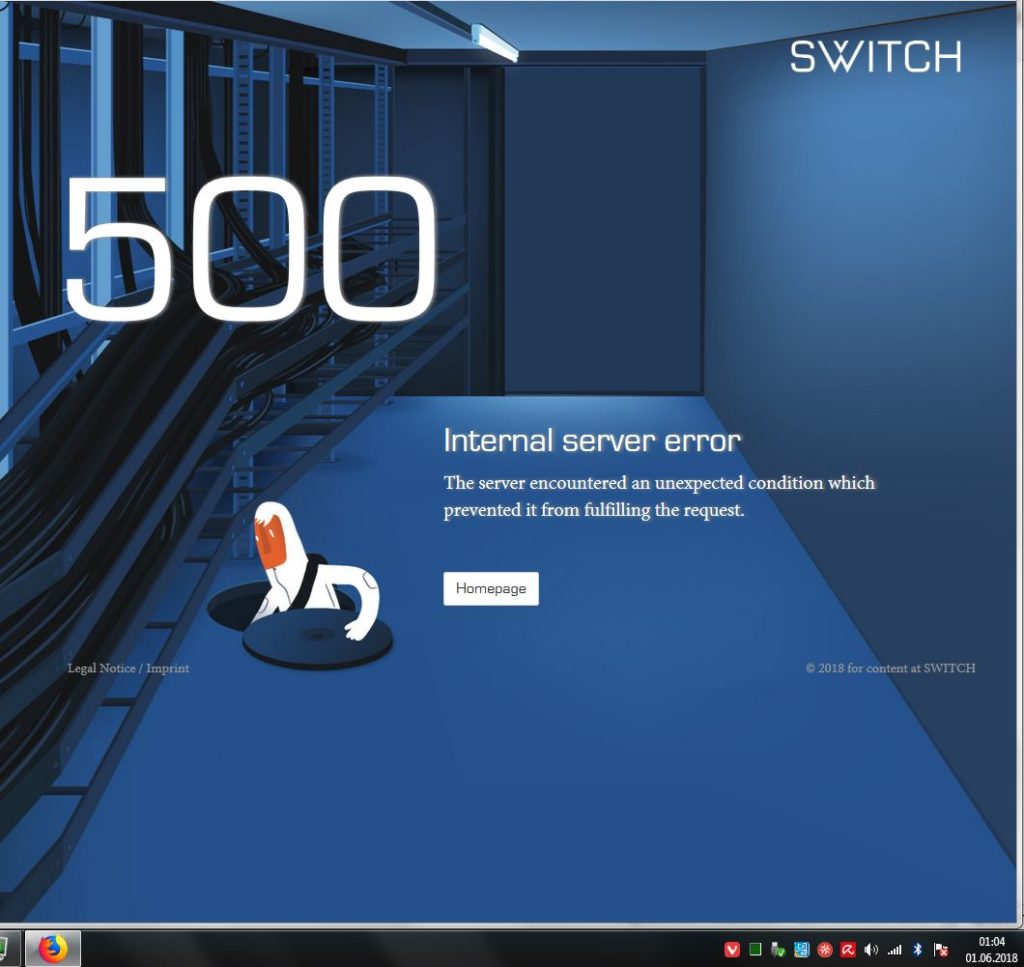1024x967 pixels.
Task: Open Safely Remove Hardware tray icon
Action: coord(777,949)
